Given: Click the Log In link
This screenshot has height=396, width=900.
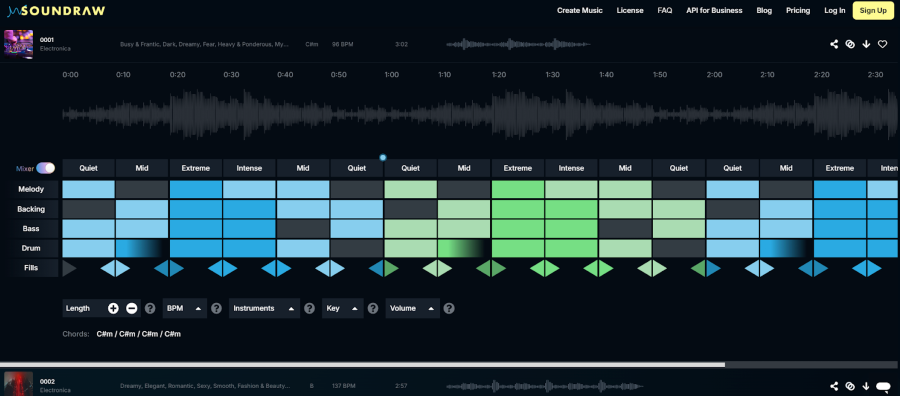Looking at the screenshot, I should (835, 10).
